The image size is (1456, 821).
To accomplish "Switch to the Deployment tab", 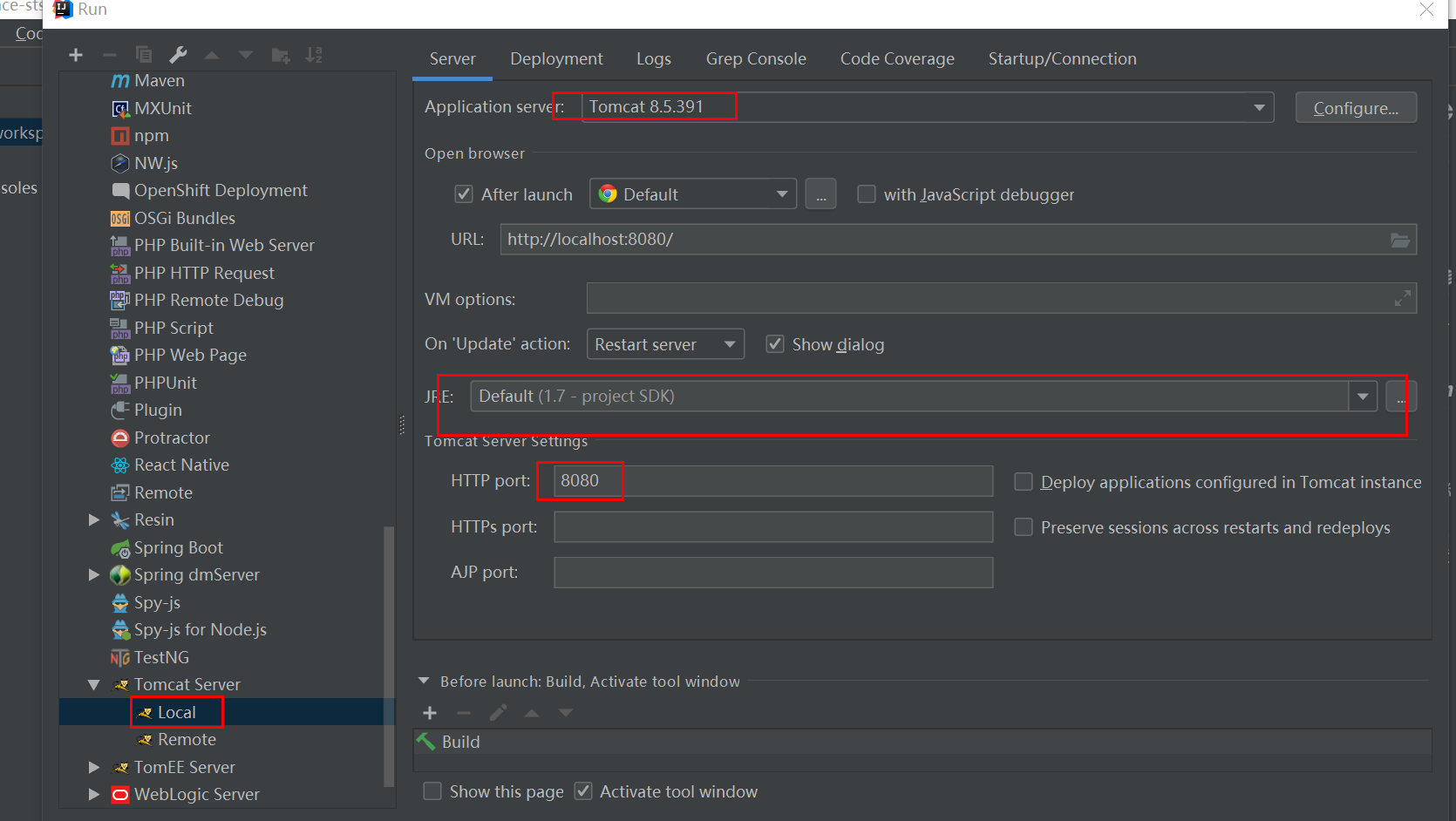I will click(556, 59).
